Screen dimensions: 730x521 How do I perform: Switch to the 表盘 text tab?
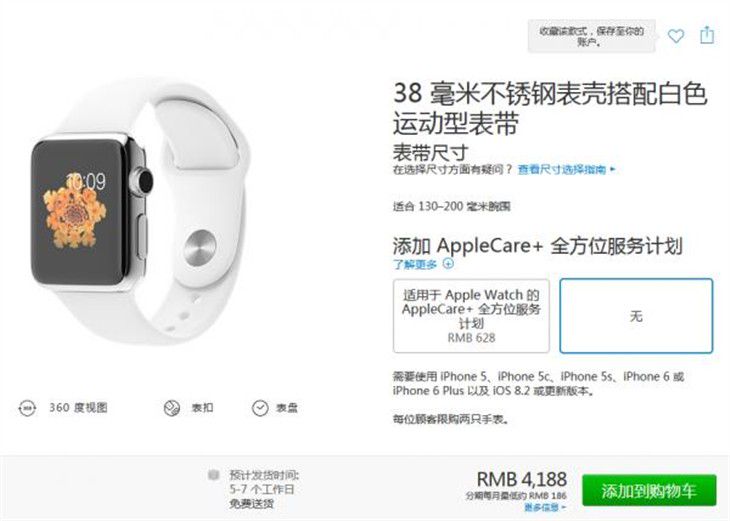coord(287,408)
